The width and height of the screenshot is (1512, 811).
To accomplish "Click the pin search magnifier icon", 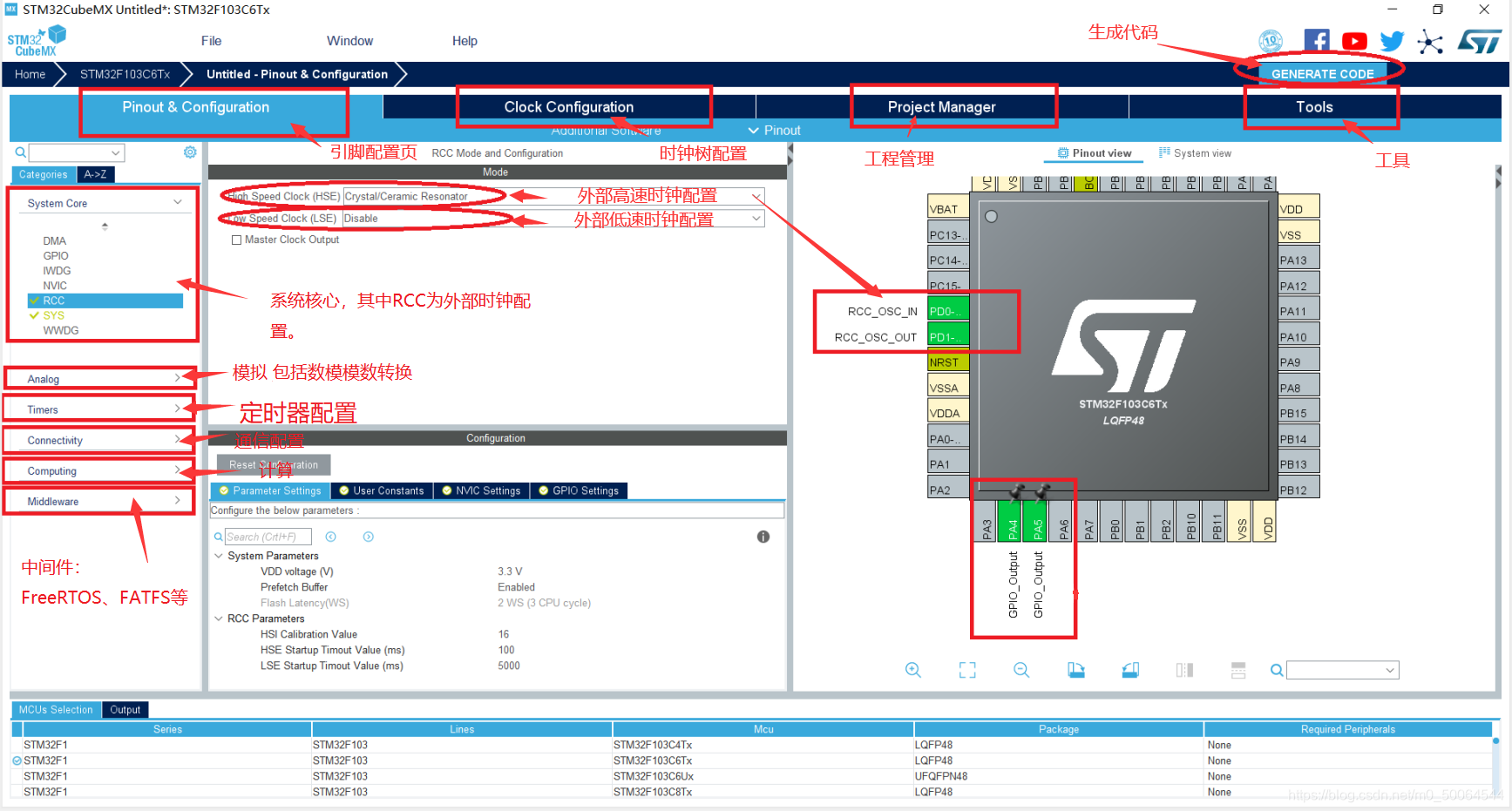I will point(1277,670).
